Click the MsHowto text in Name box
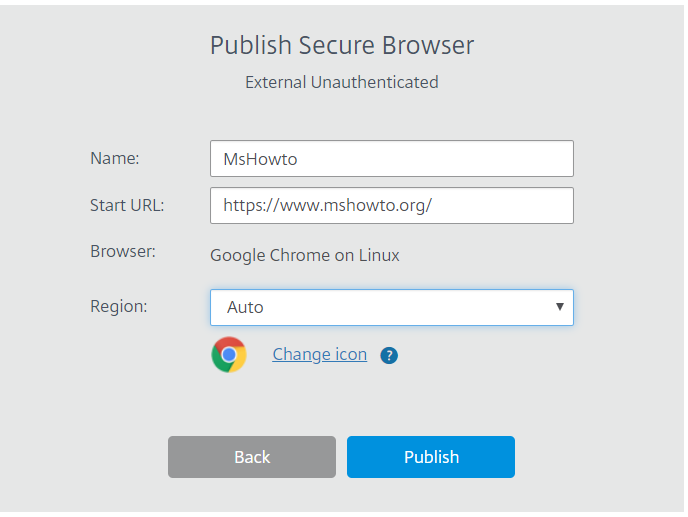The width and height of the screenshot is (688, 517). pos(260,159)
